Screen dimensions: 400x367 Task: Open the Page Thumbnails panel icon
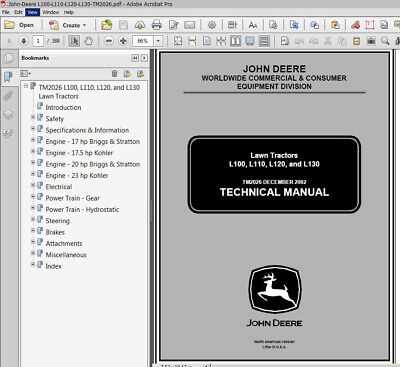pos(9,58)
